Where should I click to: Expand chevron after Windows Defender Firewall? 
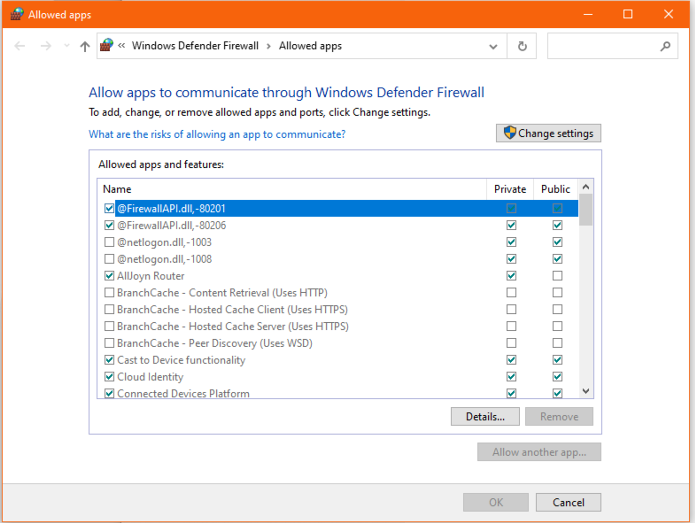[x=269, y=46]
